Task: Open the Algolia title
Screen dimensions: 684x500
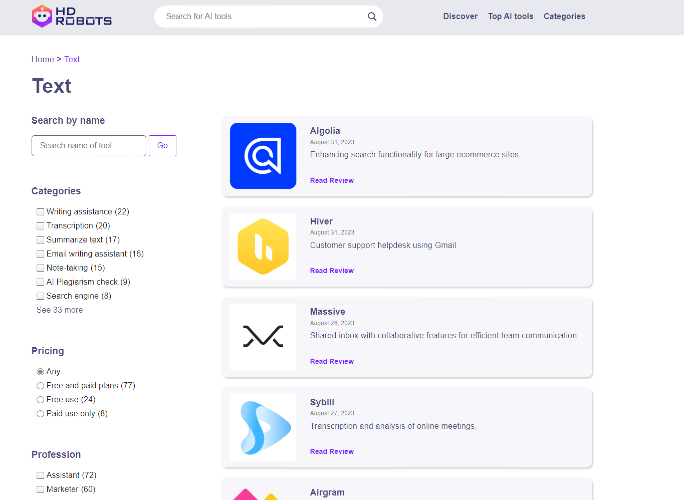Action: (x=325, y=130)
